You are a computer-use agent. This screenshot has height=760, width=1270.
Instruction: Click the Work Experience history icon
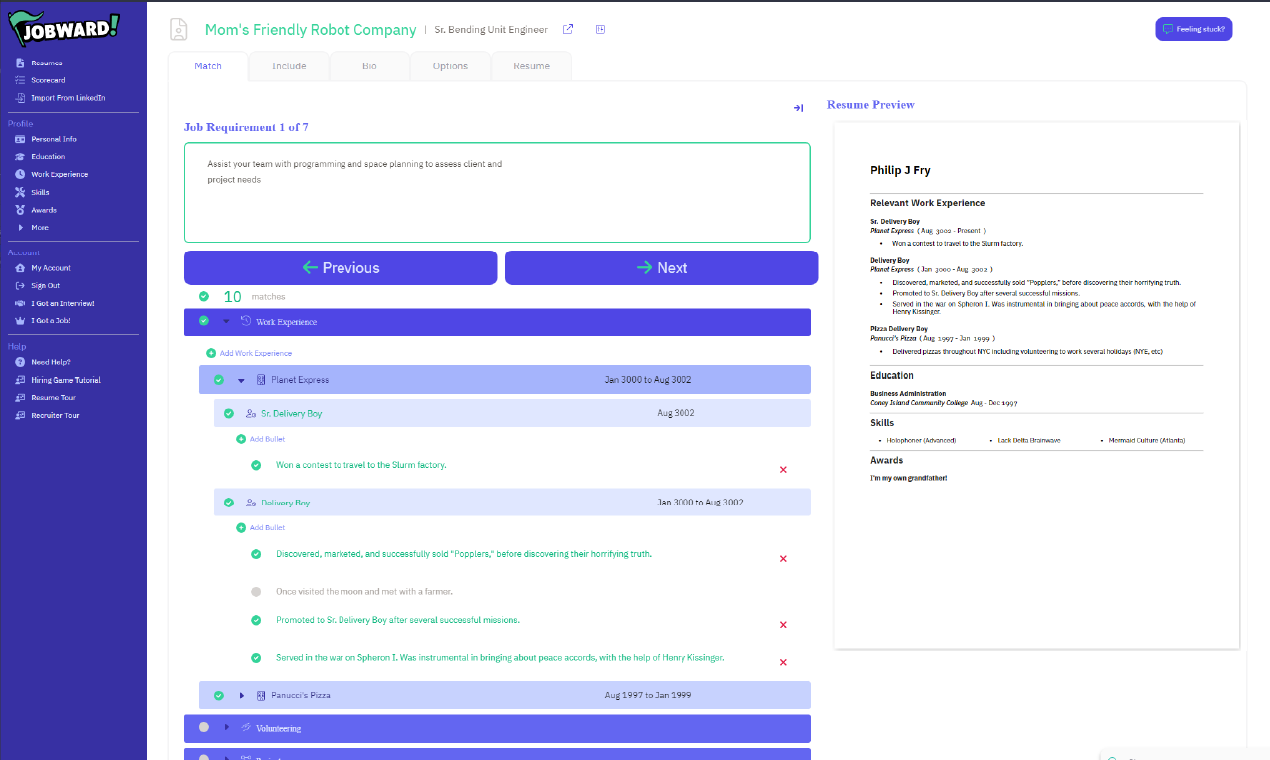point(246,321)
